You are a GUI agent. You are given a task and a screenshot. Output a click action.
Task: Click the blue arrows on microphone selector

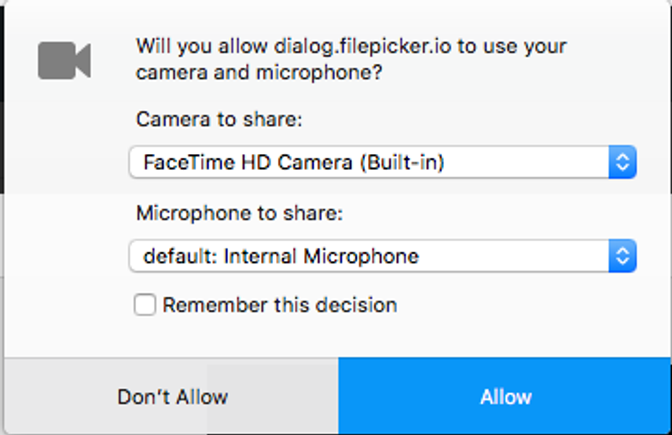tap(622, 257)
